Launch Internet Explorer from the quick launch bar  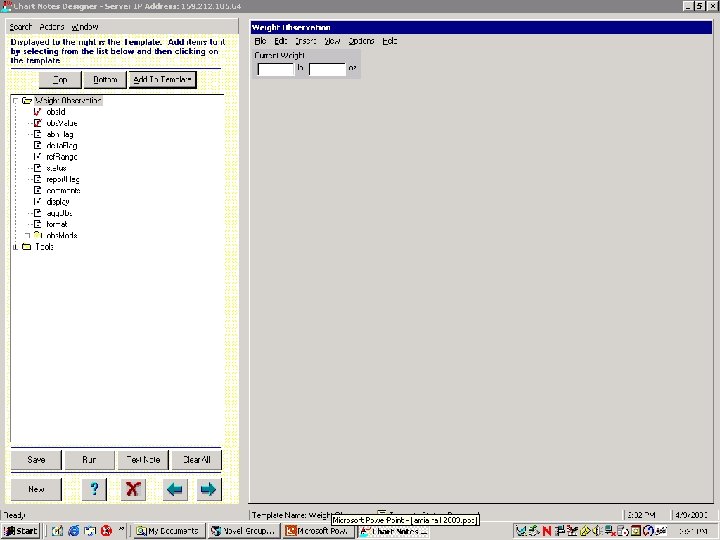click(x=73, y=531)
